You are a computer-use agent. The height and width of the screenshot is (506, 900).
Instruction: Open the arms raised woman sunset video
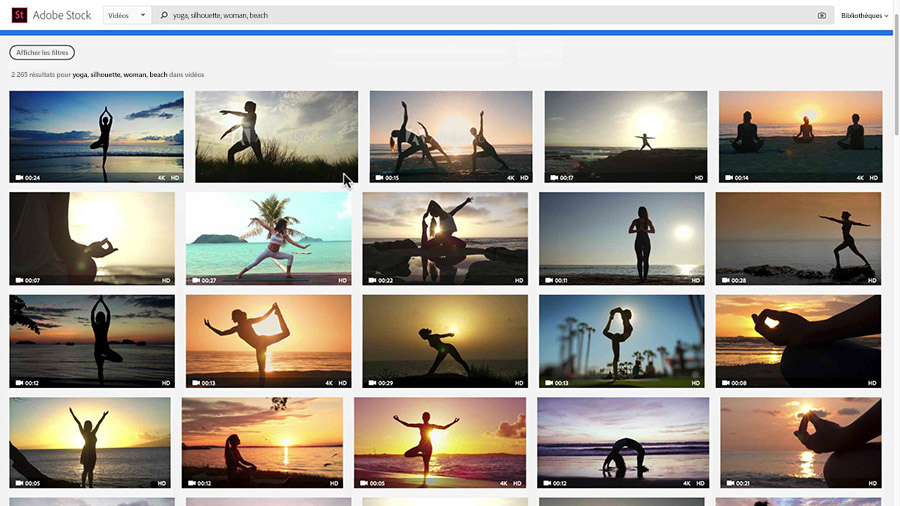(x=90, y=443)
